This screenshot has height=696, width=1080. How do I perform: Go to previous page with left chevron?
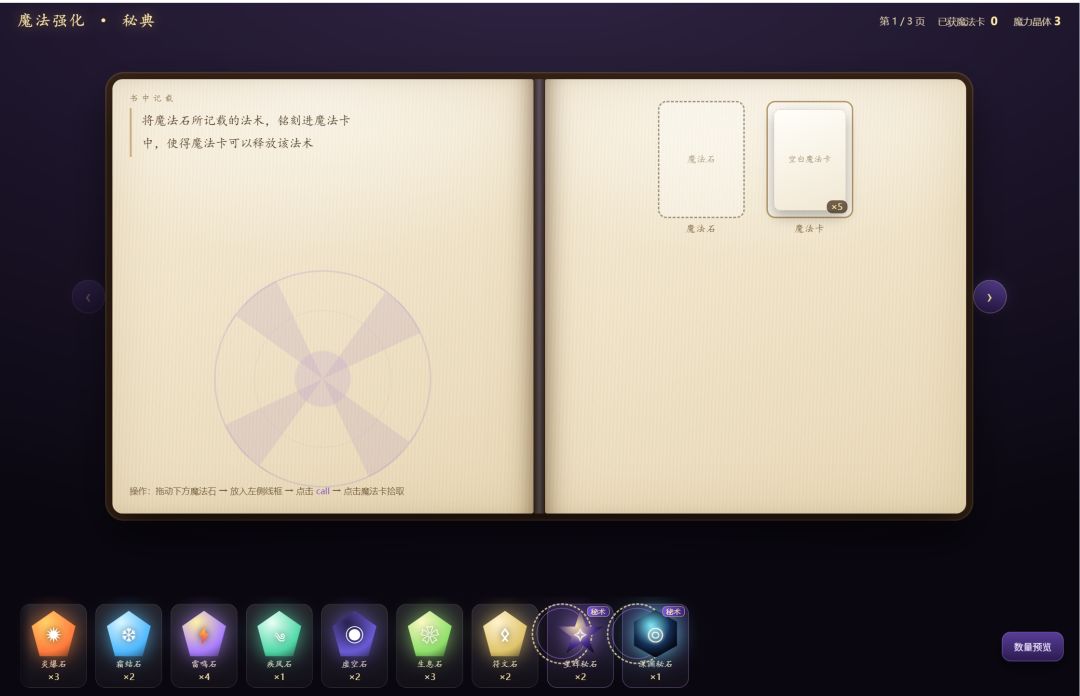88,297
